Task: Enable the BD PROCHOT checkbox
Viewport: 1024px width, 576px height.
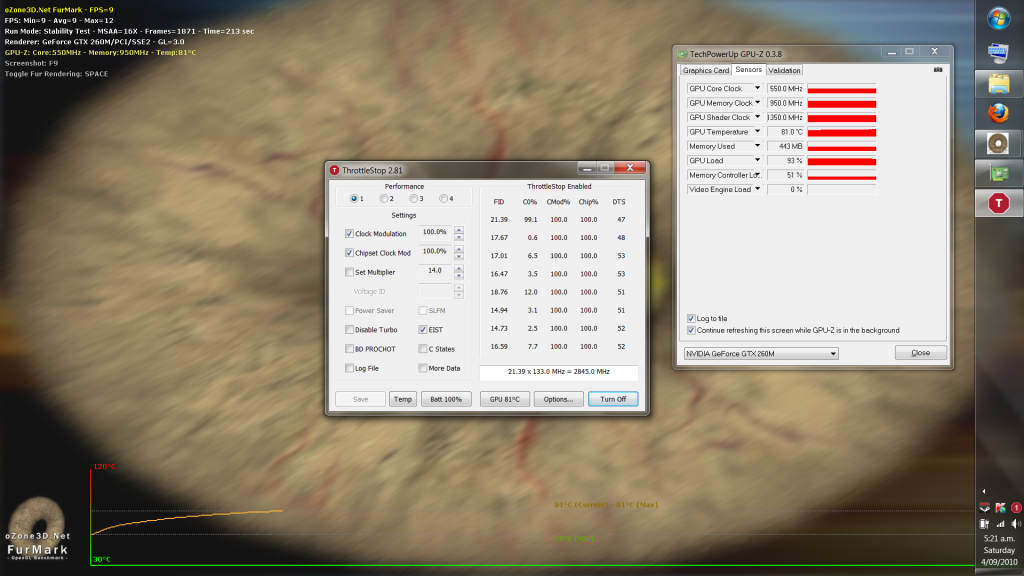Action: [349, 349]
